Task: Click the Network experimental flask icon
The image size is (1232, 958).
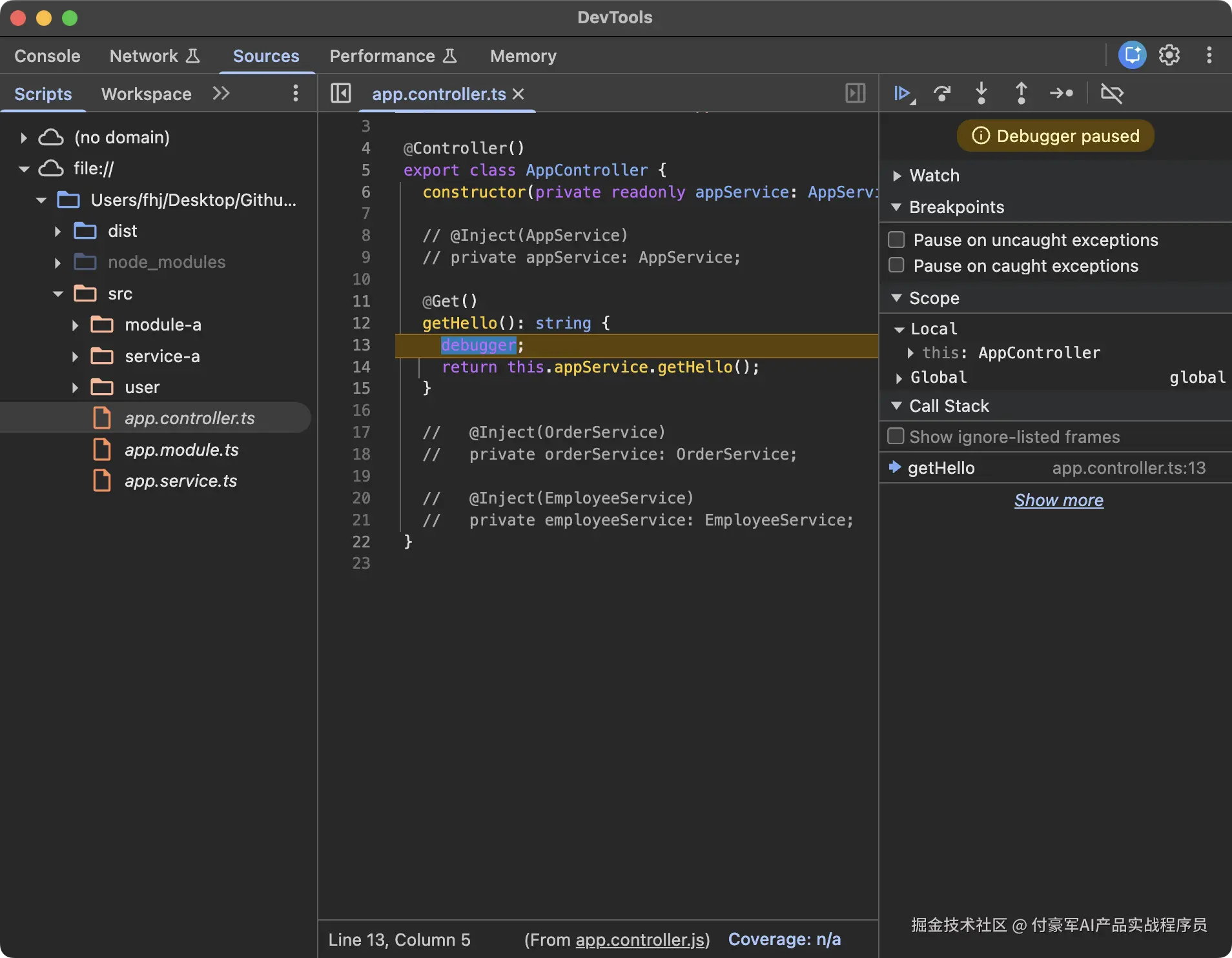Action: [x=192, y=56]
